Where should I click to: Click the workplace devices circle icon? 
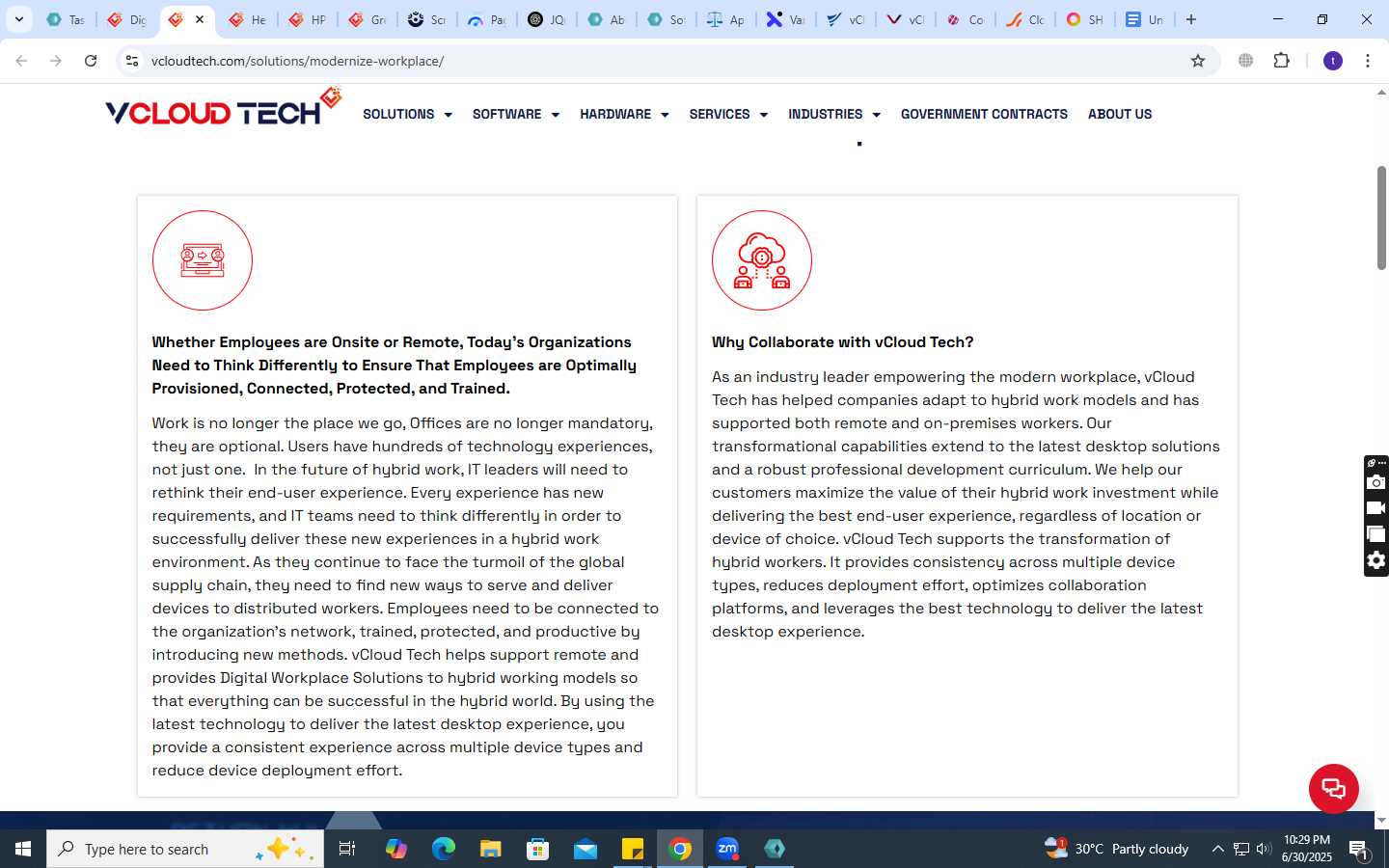pos(203,260)
